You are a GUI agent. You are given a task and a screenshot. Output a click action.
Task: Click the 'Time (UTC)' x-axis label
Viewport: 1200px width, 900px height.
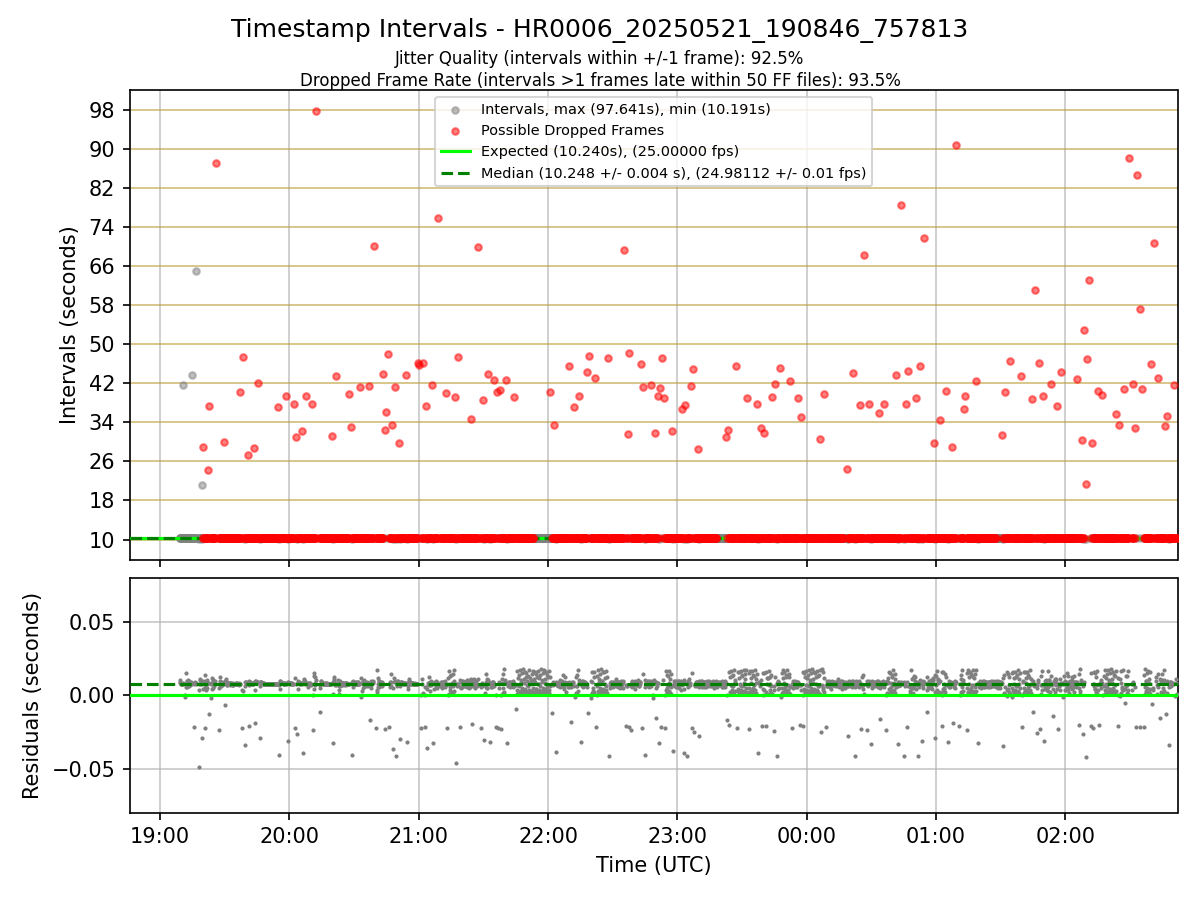[x=653, y=864]
